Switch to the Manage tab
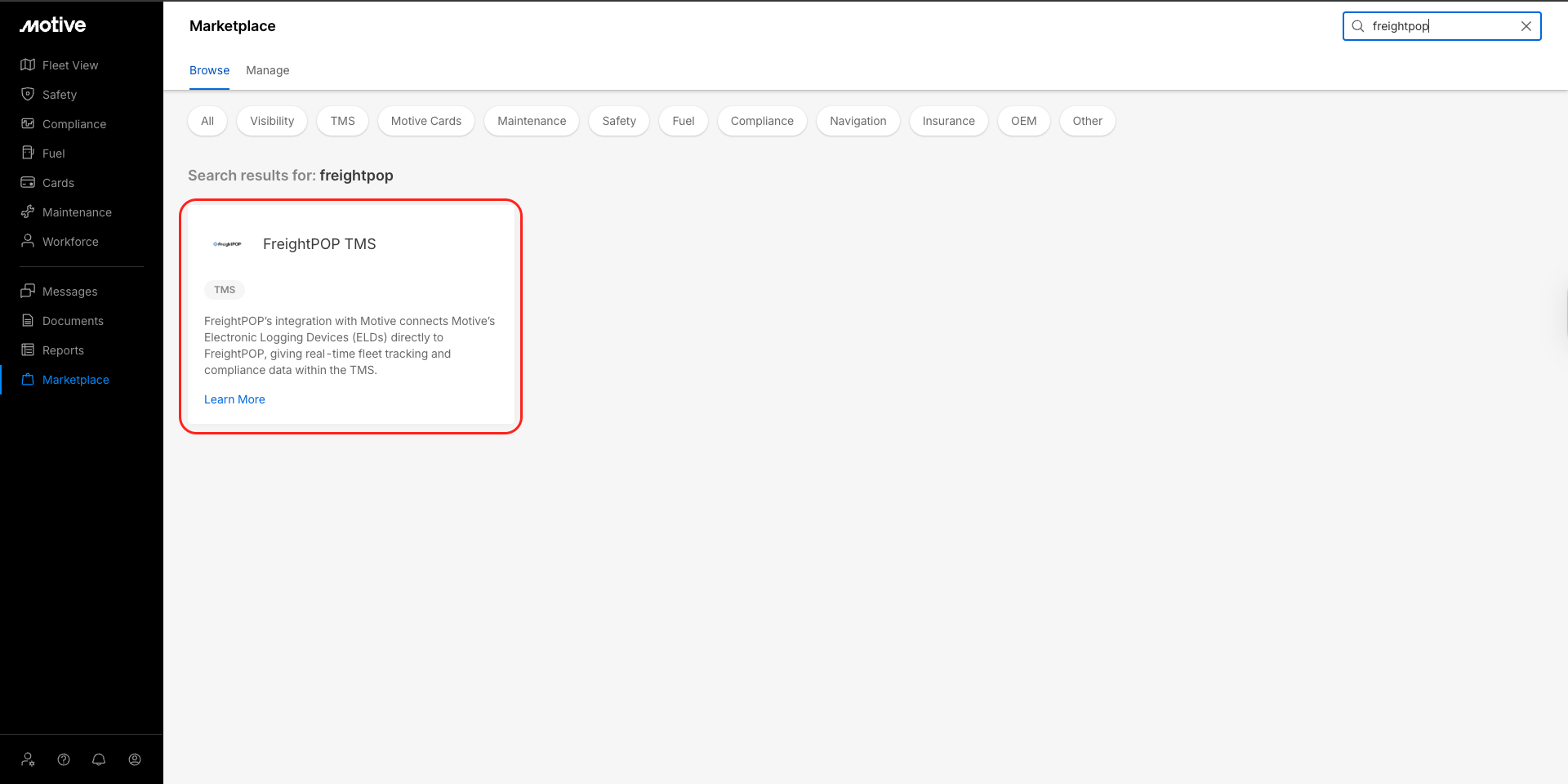 pyautogui.click(x=268, y=70)
